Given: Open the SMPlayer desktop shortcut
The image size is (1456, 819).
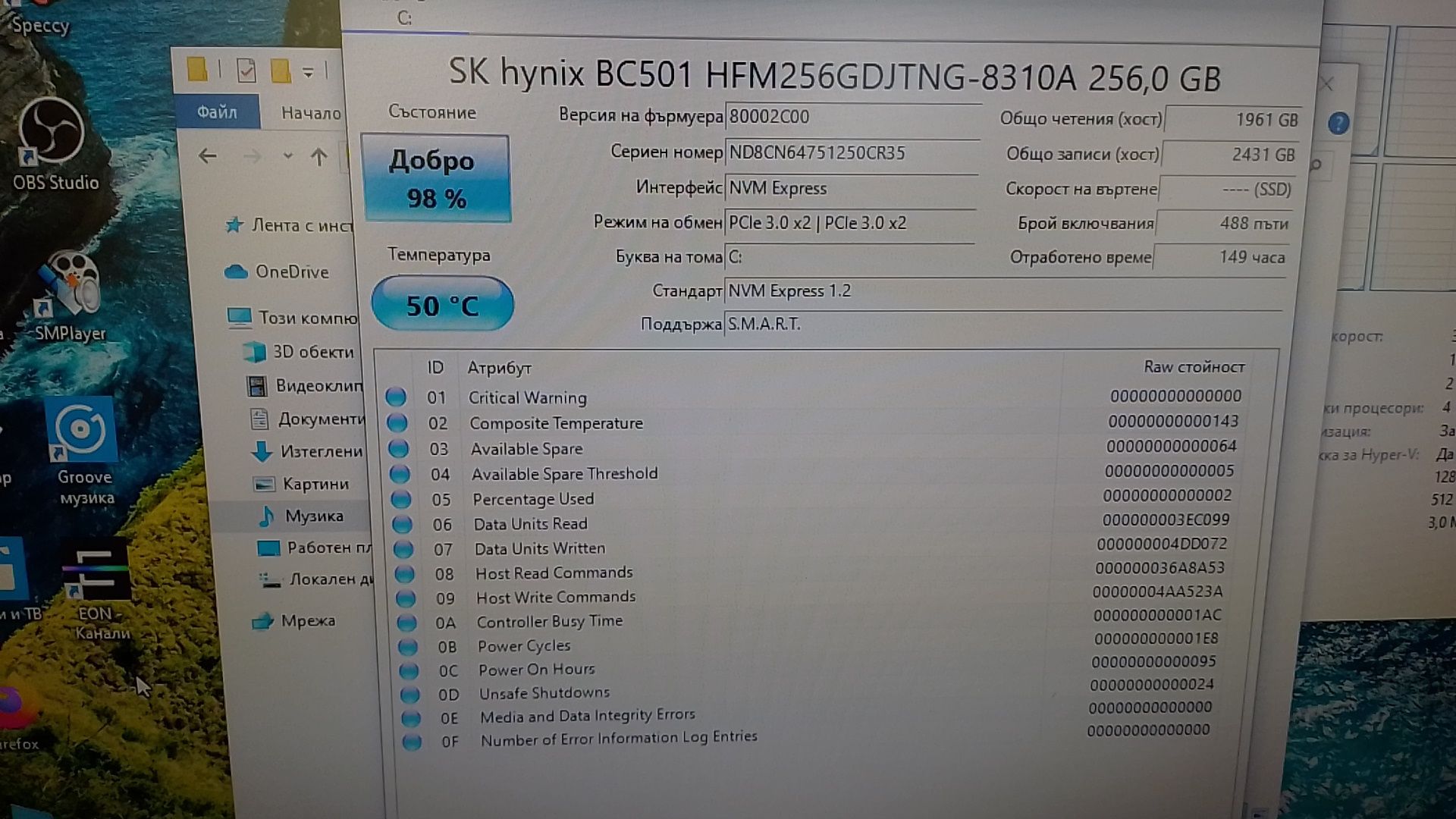Looking at the screenshot, I should pyautogui.click(x=69, y=297).
